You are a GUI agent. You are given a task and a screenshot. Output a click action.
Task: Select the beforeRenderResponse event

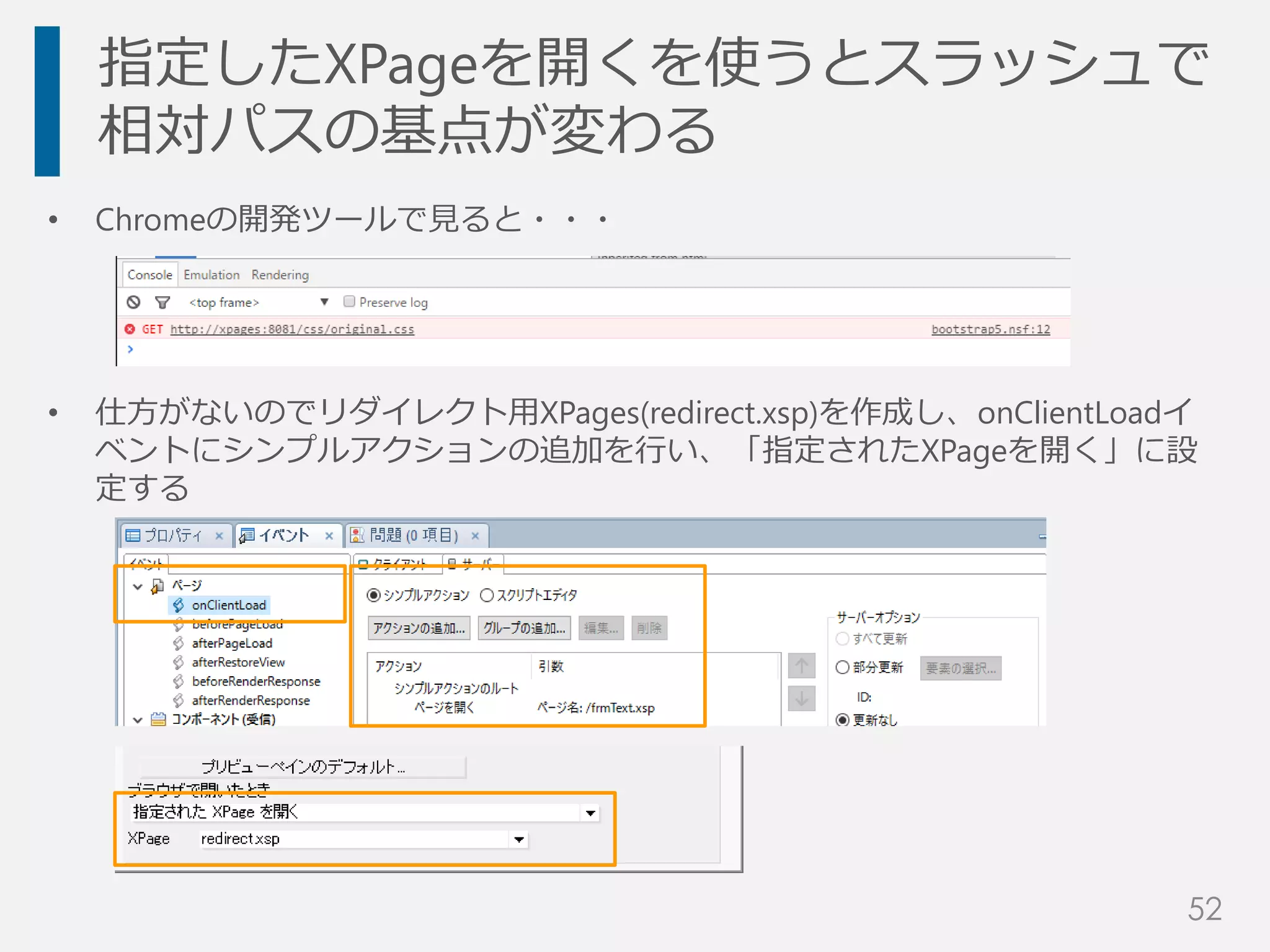[x=256, y=682]
